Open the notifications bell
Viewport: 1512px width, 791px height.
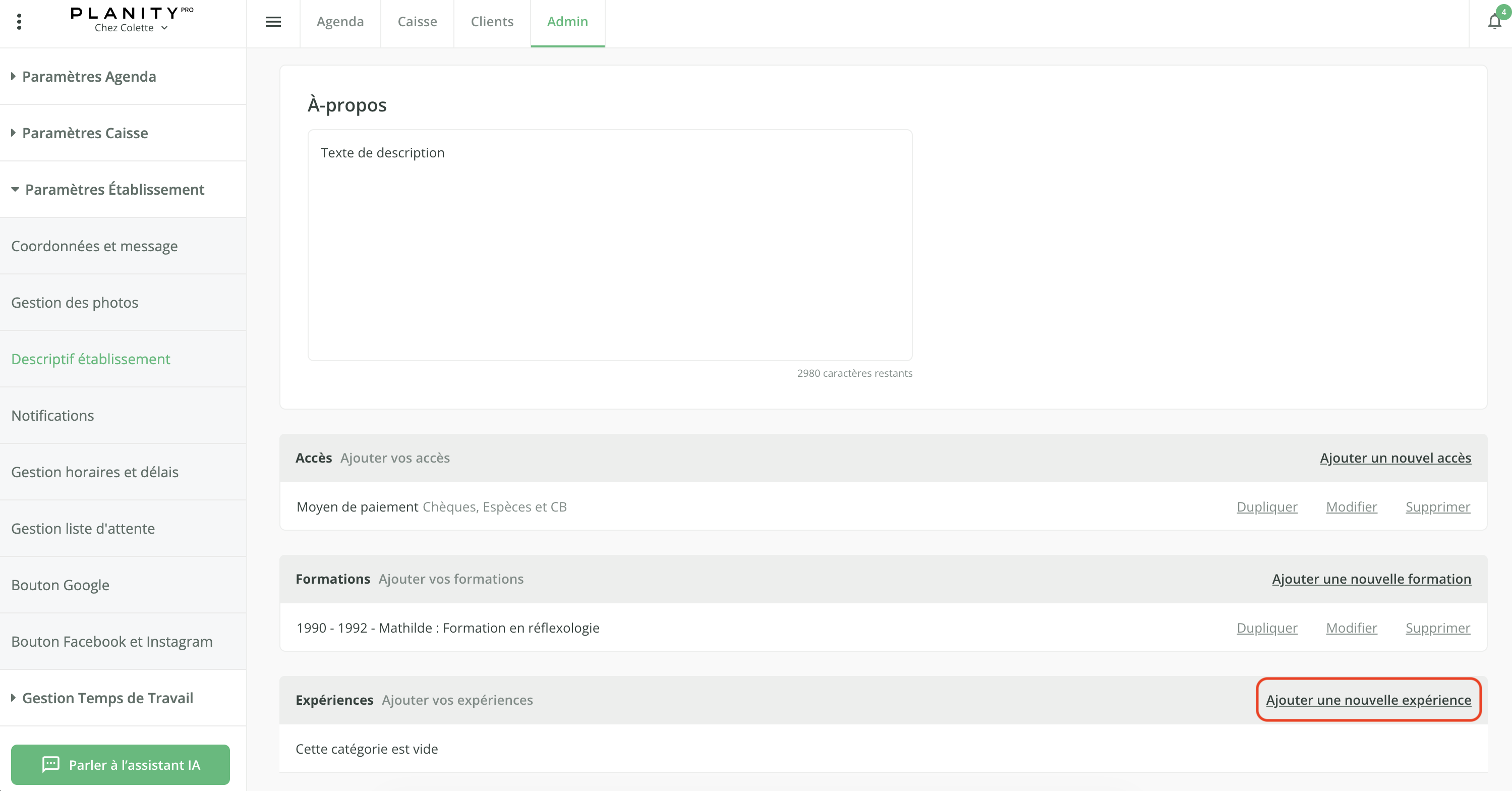click(x=1494, y=22)
